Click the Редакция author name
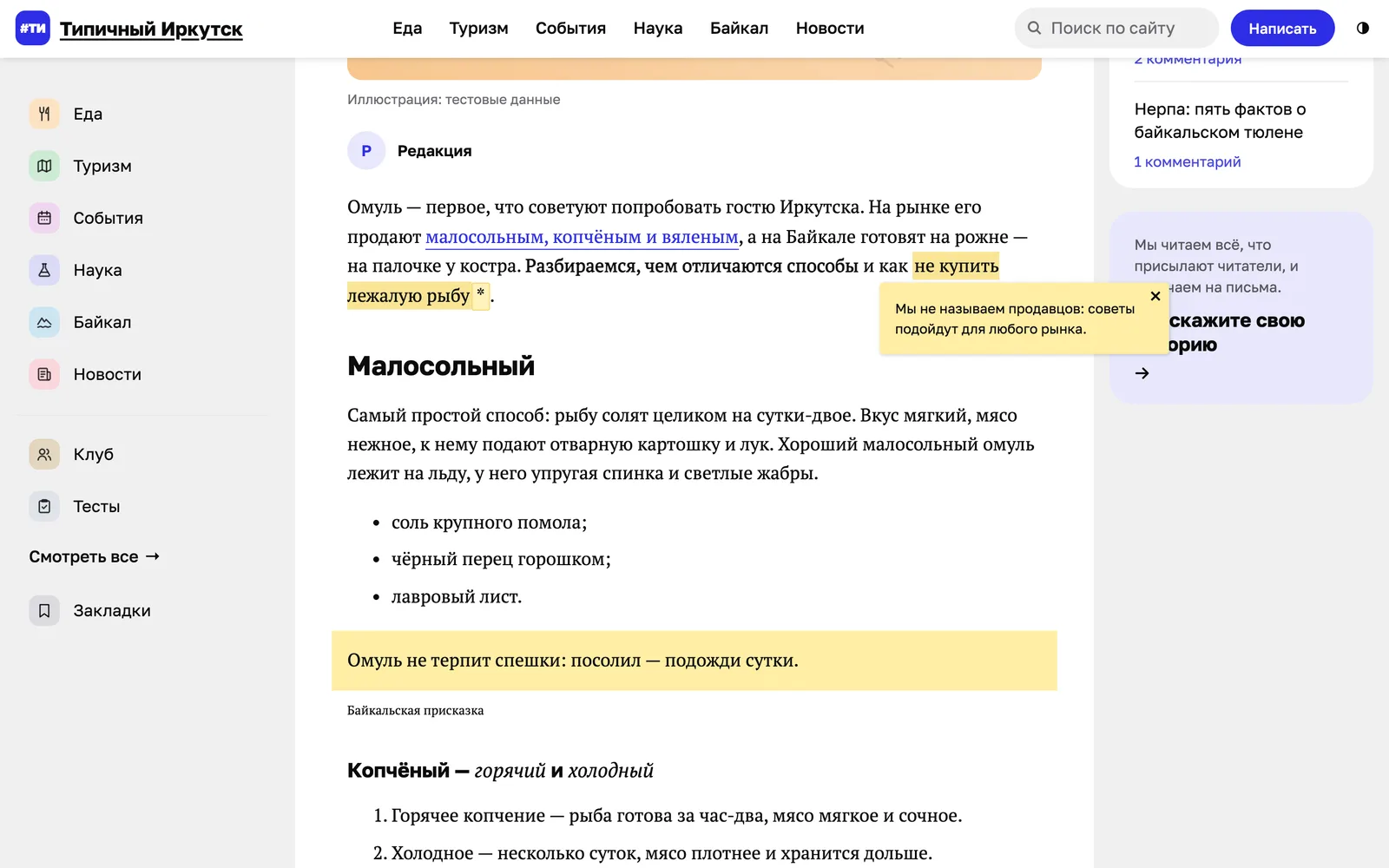 click(434, 151)
